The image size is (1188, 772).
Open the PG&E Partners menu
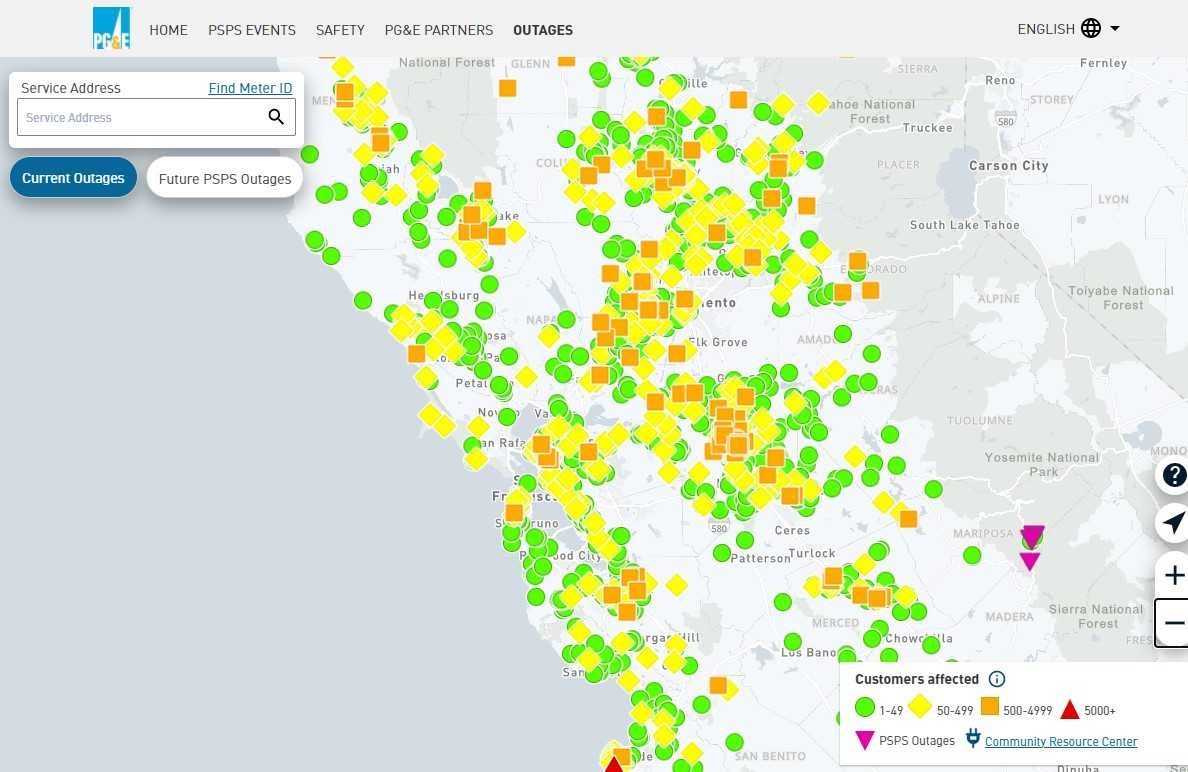[x=438, y=30]
